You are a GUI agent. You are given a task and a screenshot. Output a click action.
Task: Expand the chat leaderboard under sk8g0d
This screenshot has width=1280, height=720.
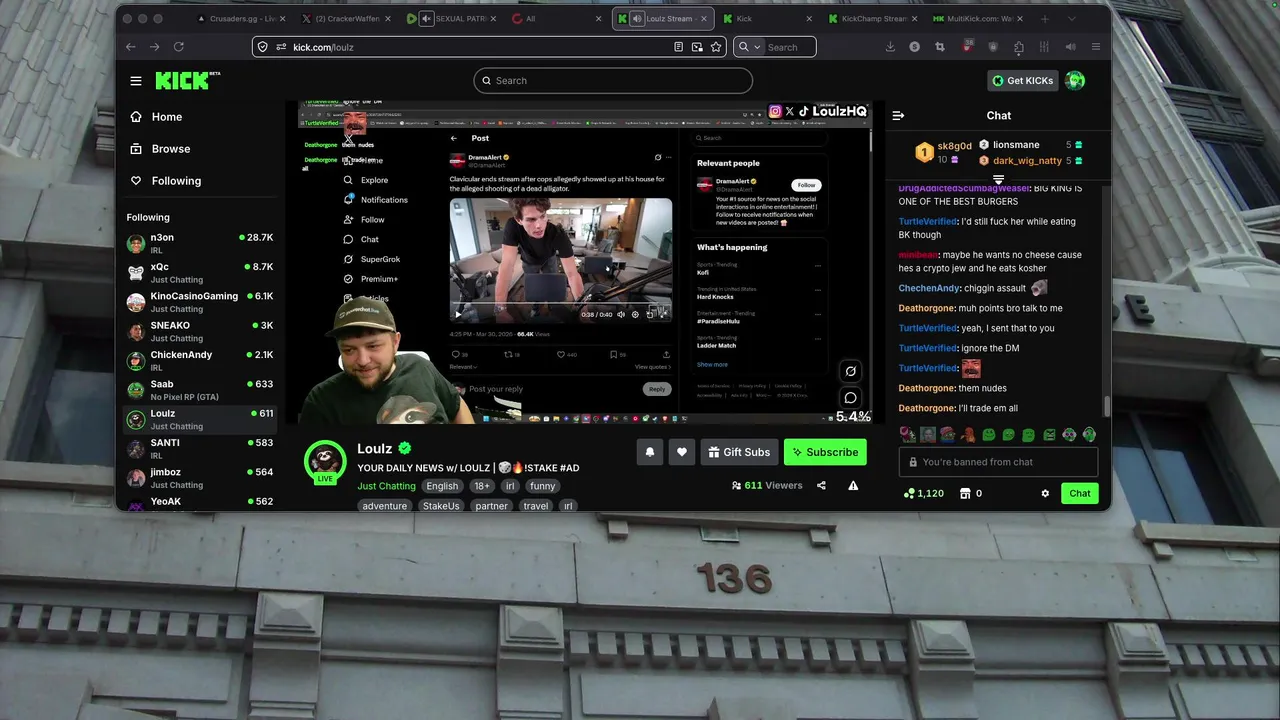tap(998, 179)
